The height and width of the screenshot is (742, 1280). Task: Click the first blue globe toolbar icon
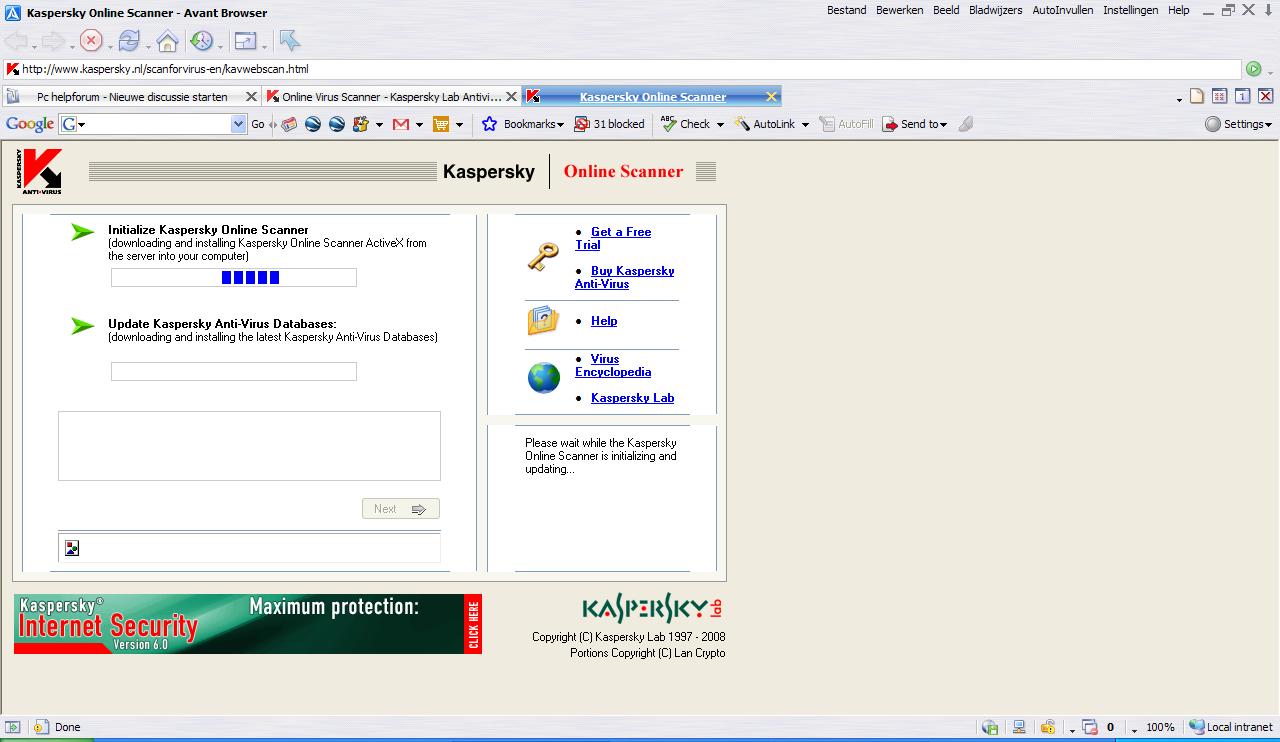[x=313, y=124]
